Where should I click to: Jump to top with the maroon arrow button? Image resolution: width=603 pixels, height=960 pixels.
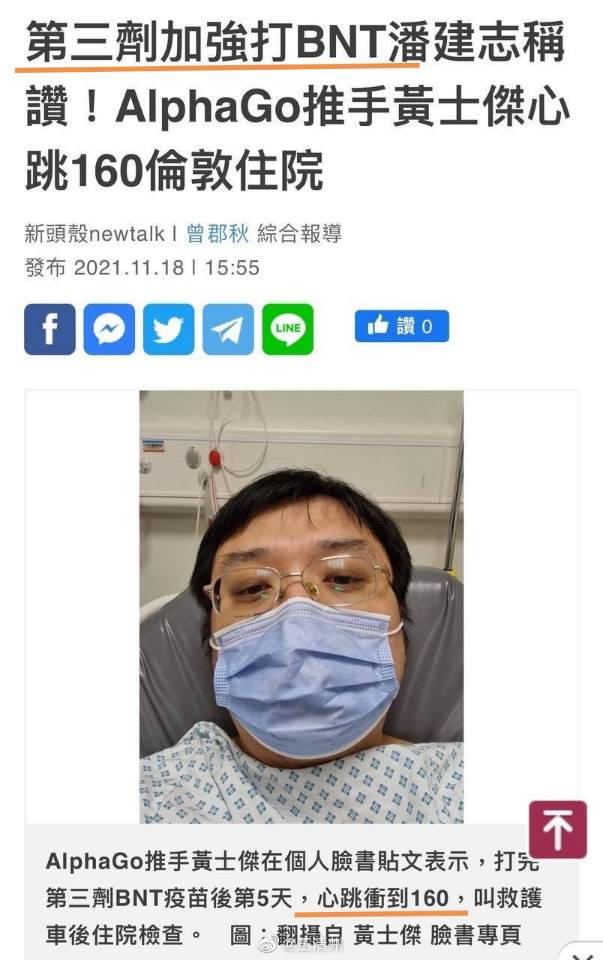coord(558,830)
